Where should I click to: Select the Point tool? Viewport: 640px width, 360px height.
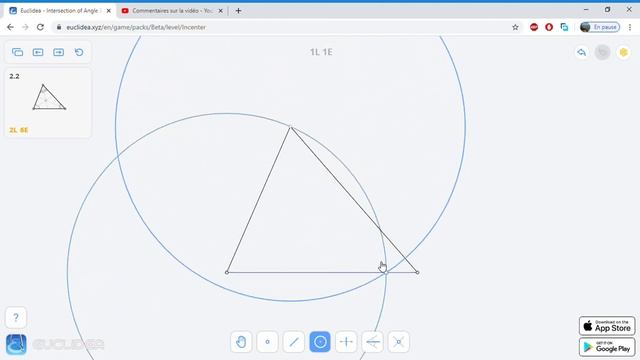coord(267,342)
